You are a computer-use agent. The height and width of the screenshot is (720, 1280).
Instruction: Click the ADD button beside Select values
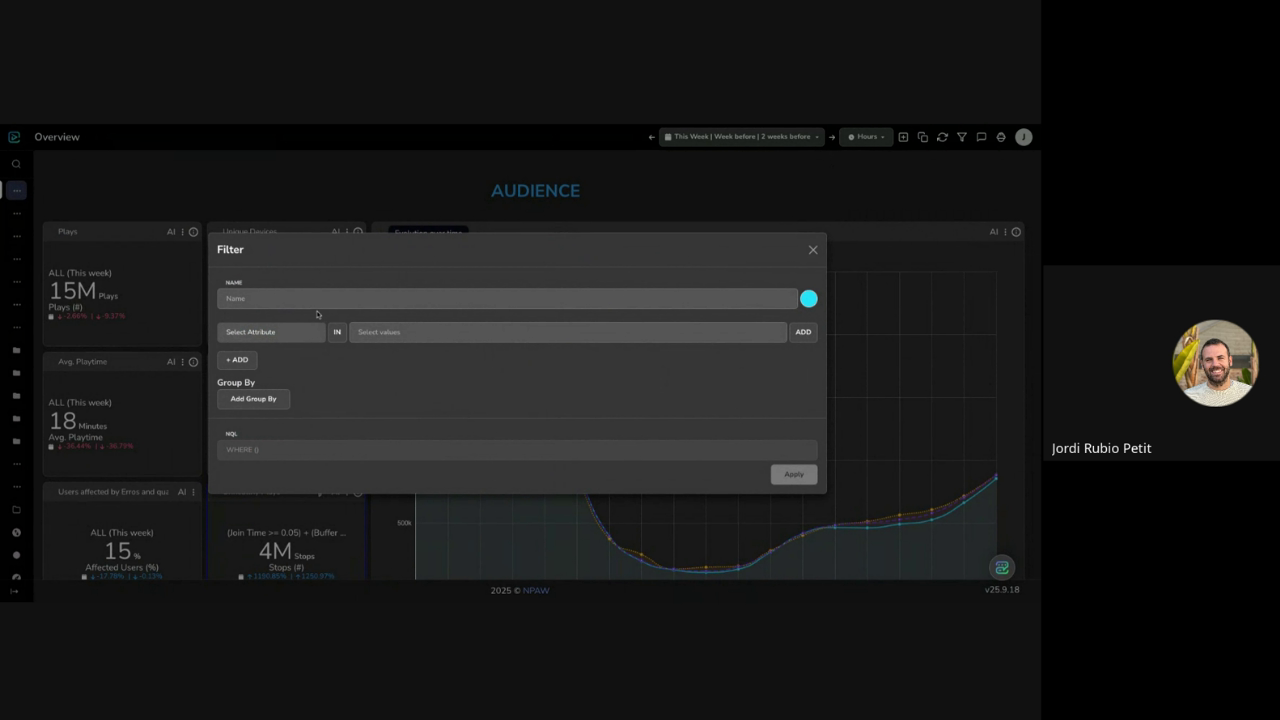[803, 332]
